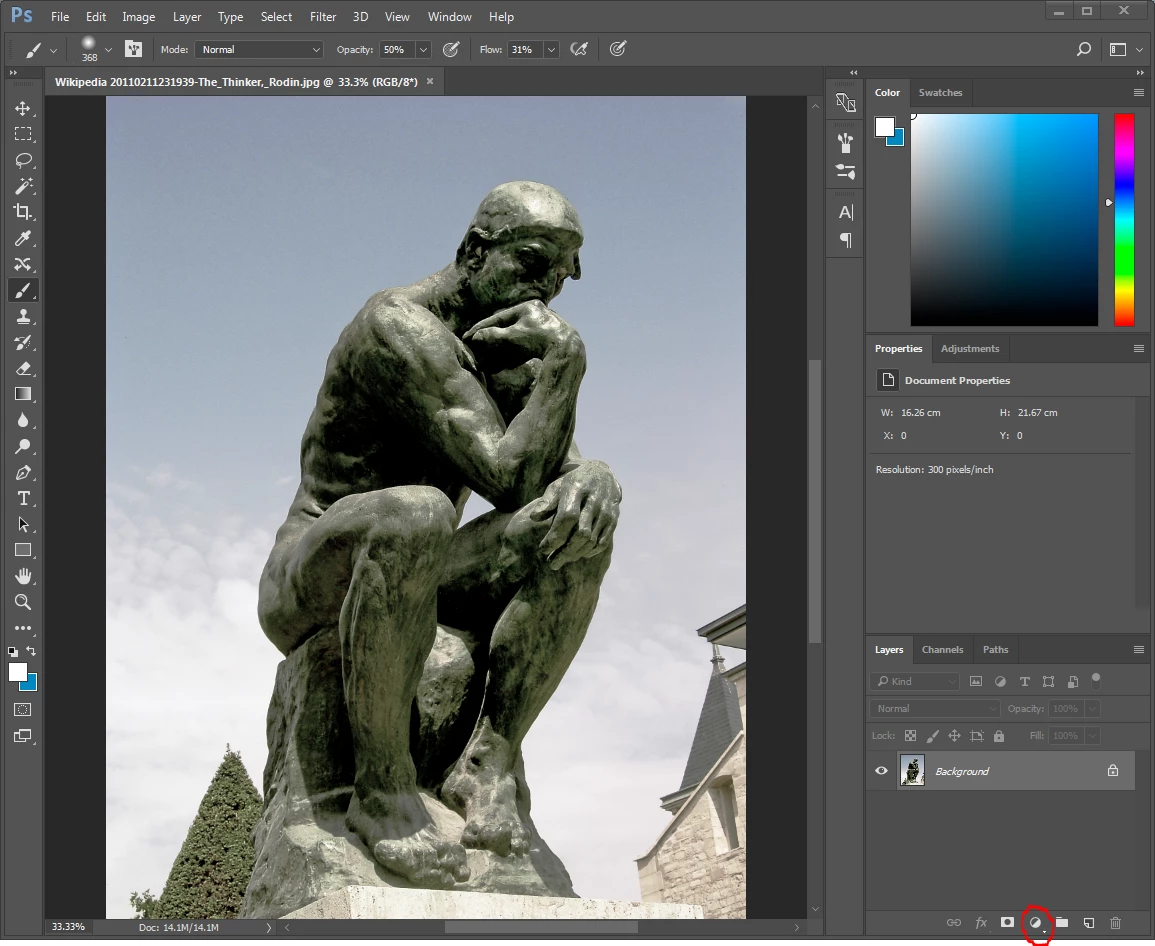Pick a color in the color field

(x=1005, y=220)
